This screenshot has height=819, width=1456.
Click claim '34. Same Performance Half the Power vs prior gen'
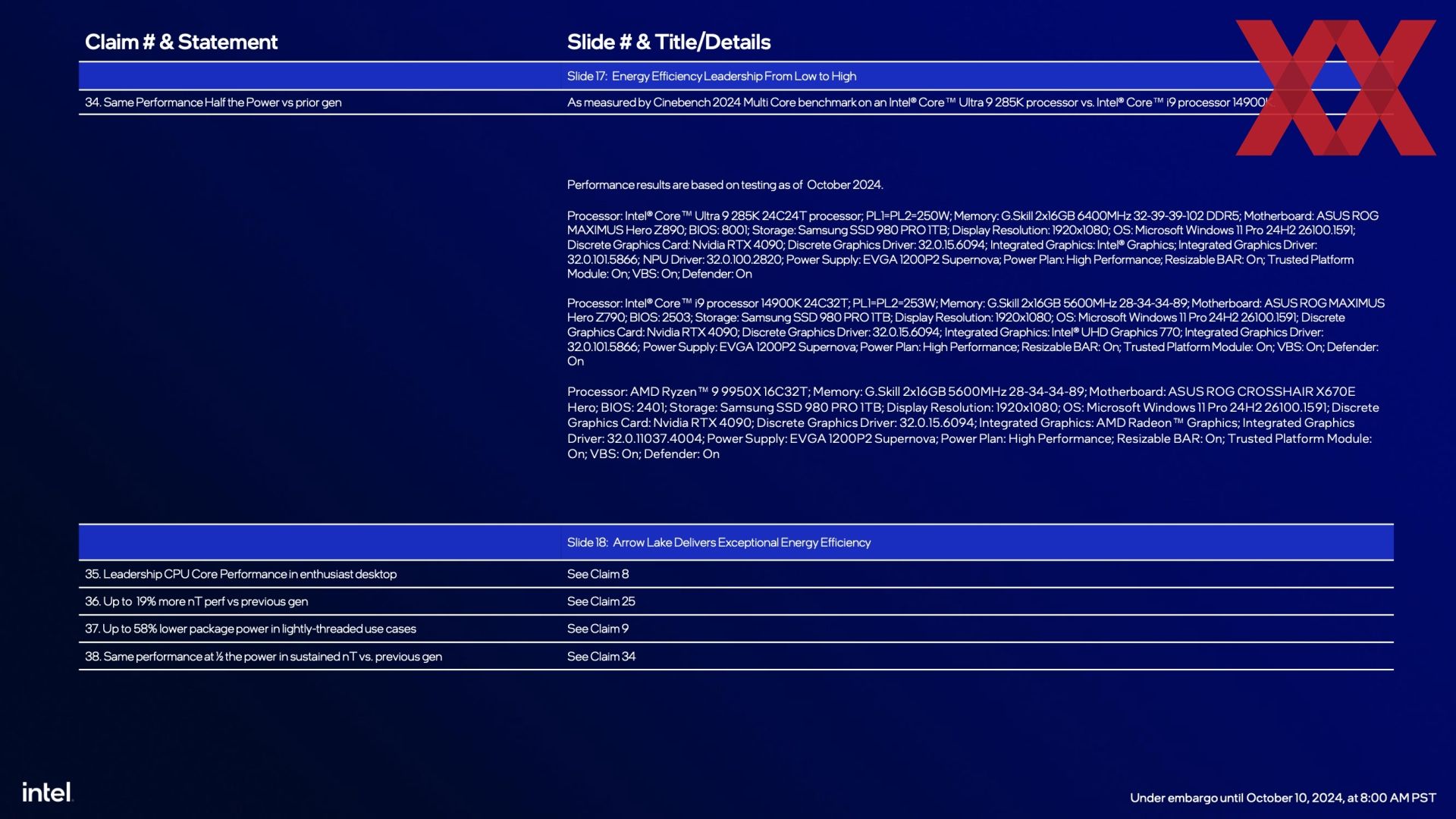pos(213,102)
